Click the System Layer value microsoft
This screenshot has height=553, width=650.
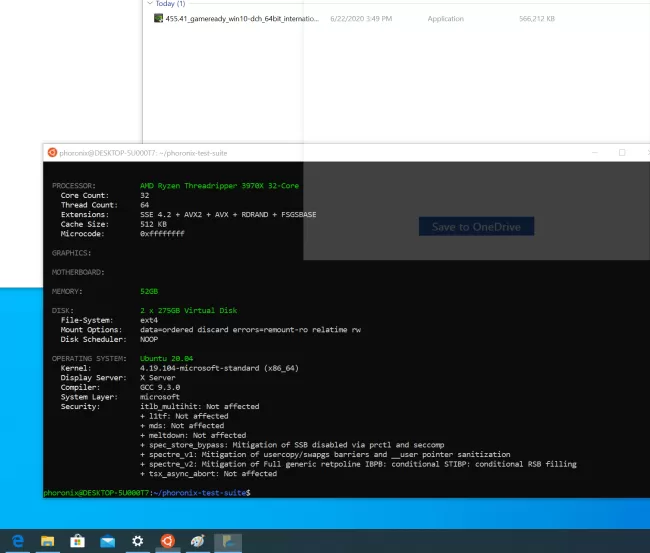pos(160,397)
